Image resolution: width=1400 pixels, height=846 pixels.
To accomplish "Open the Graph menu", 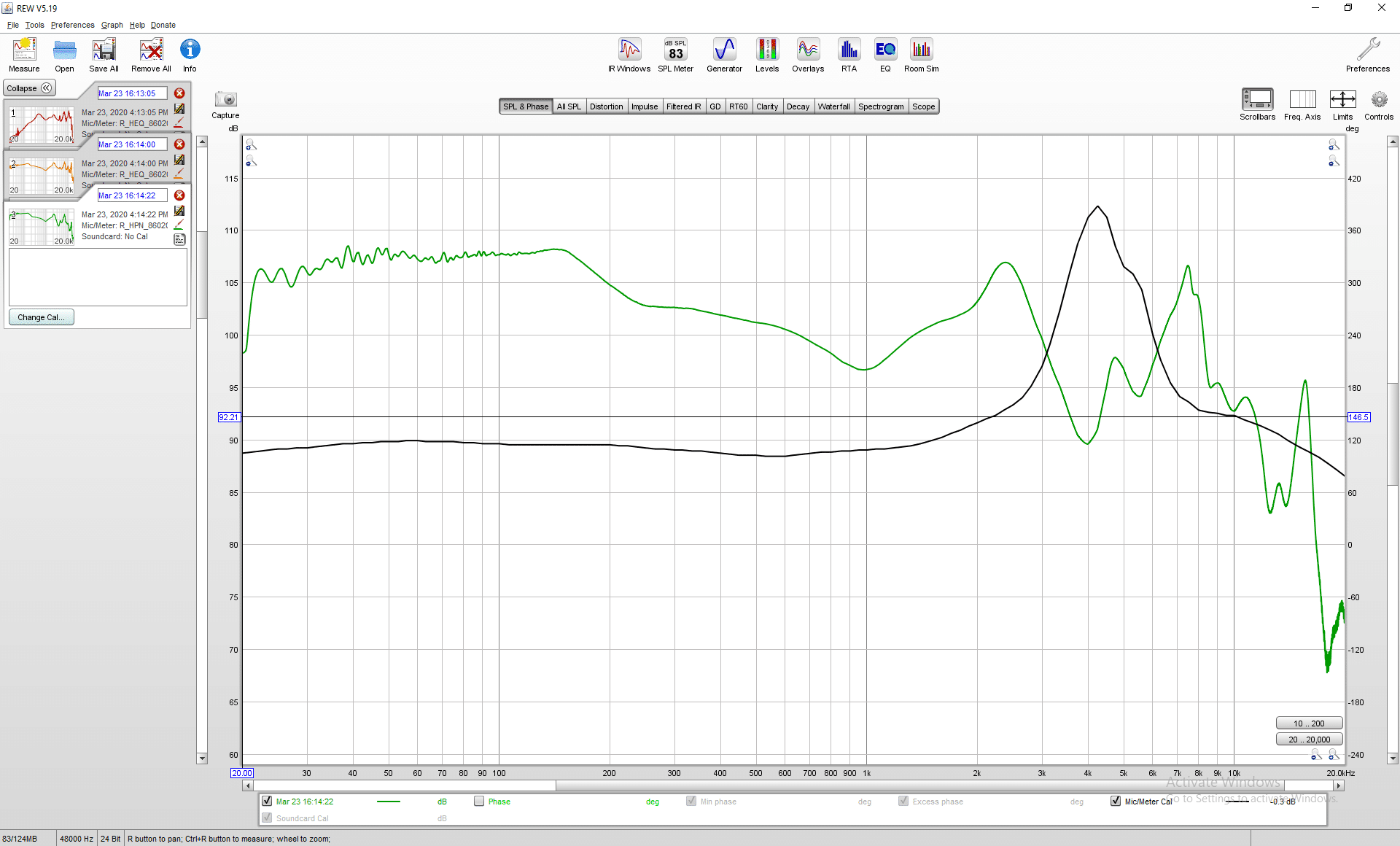I will 112,25.
